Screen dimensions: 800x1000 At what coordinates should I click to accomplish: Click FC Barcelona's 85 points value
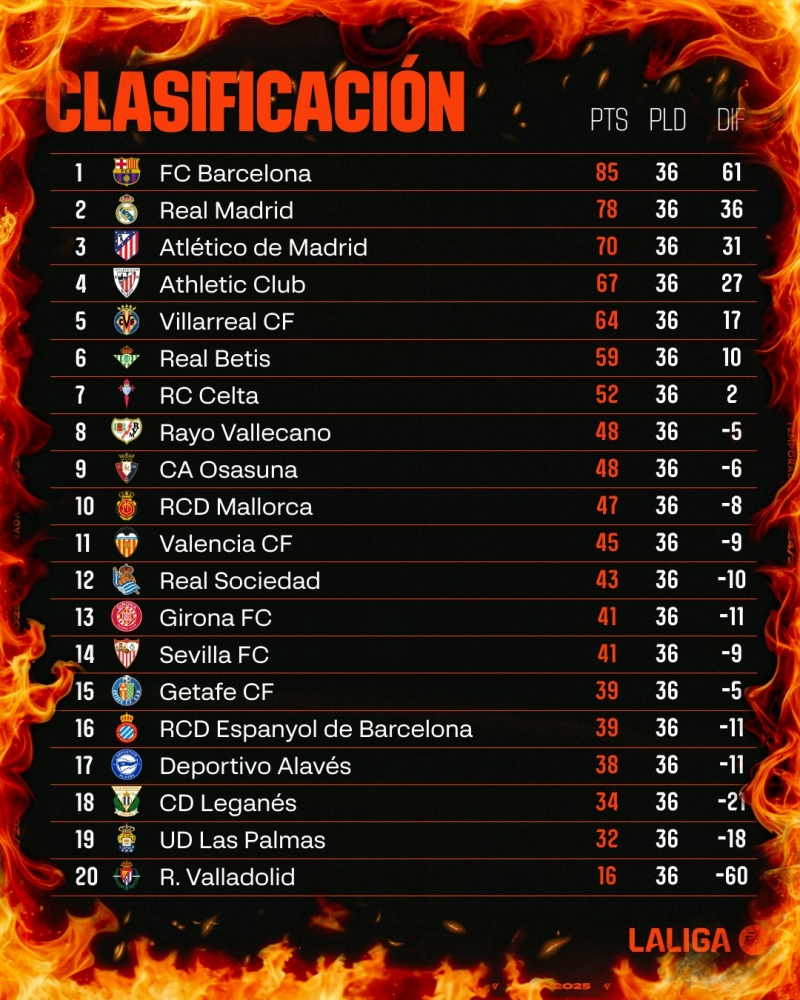(x=607, y=173)
